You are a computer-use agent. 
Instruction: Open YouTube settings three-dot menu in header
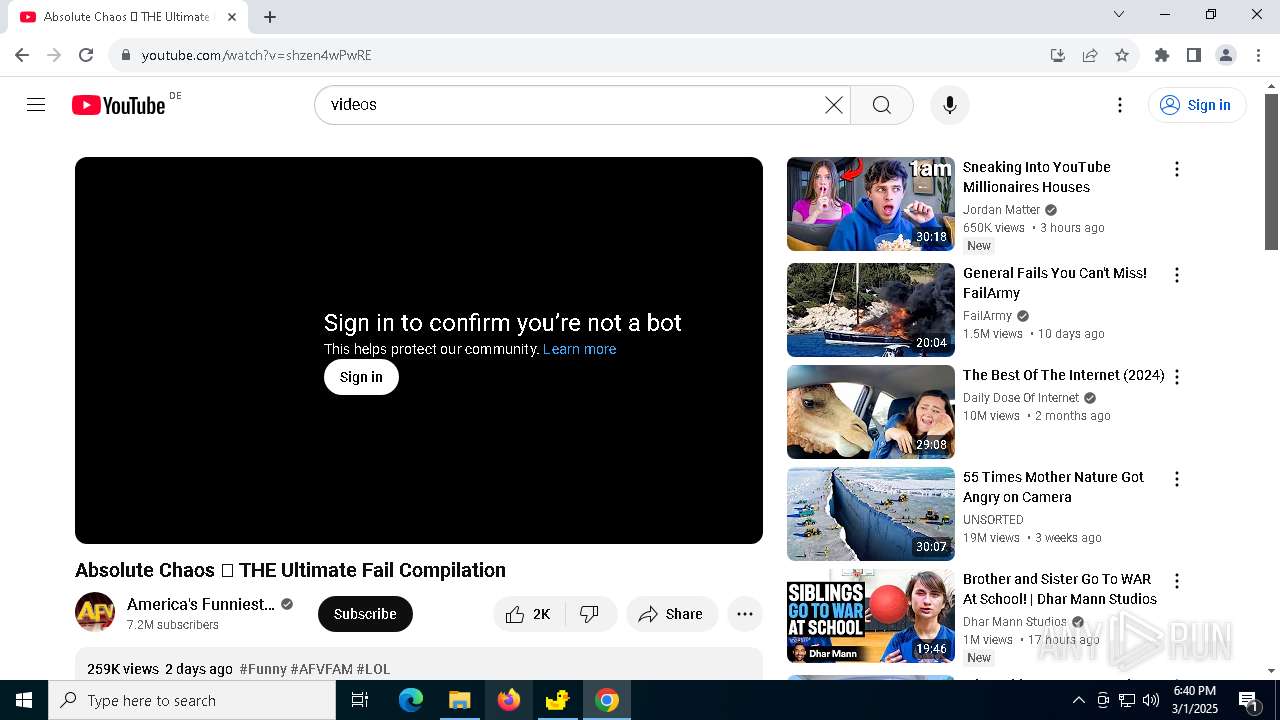click(1120, 105)
